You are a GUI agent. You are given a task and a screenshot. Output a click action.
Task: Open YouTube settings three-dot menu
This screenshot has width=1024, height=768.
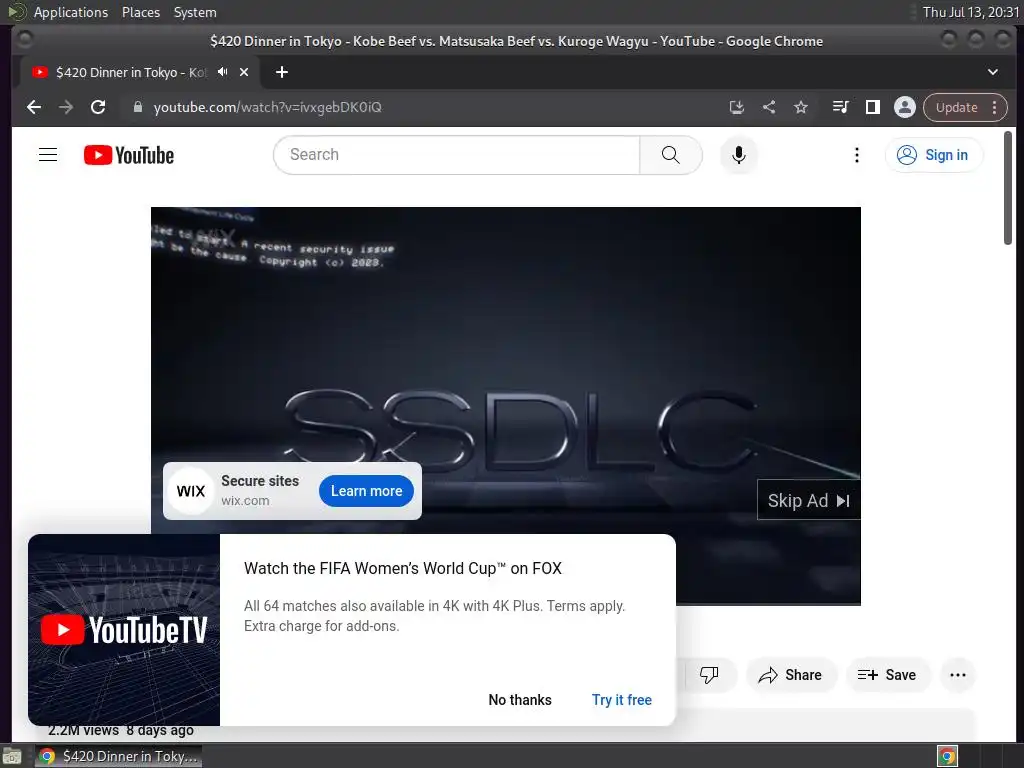point(857,155)
